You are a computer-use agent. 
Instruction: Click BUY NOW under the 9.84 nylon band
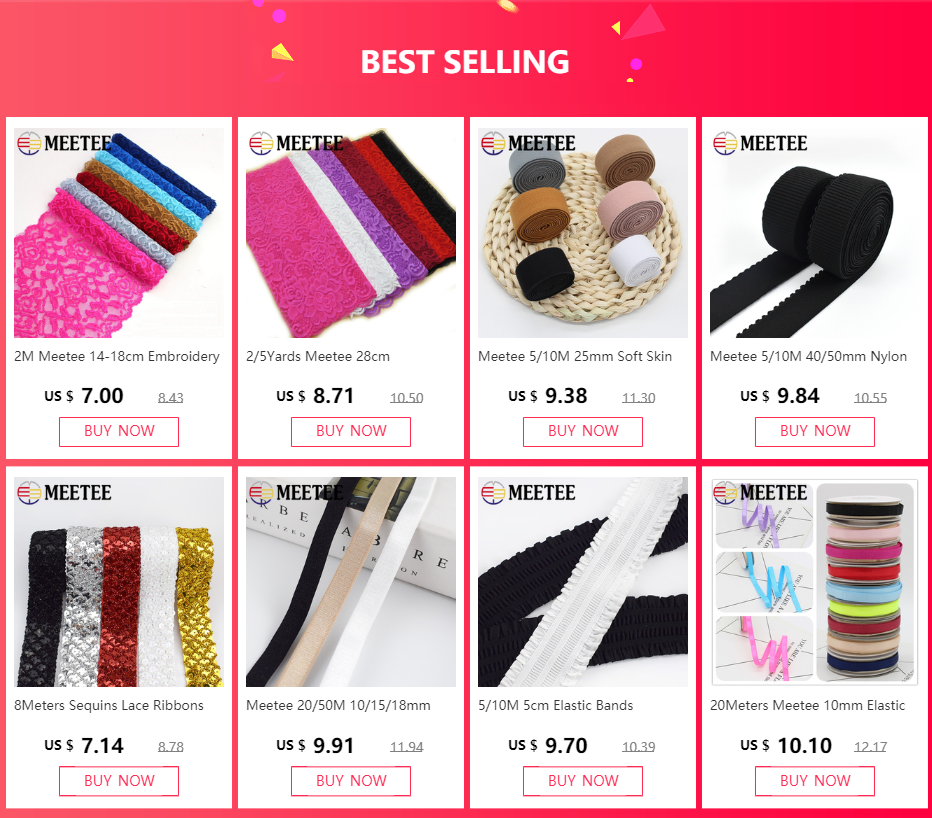(815, 432)
